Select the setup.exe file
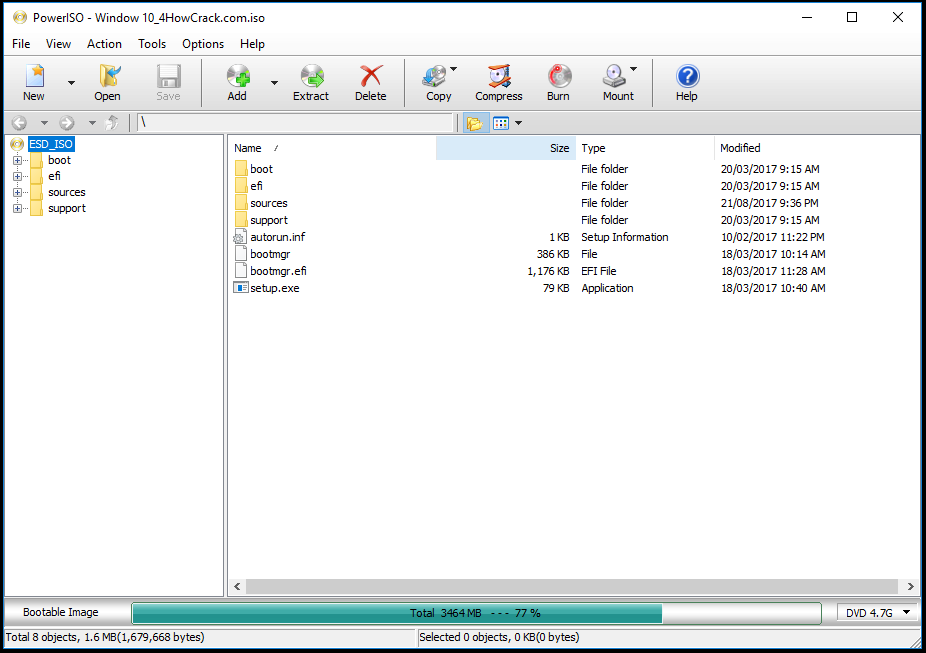 coord(275,289)
